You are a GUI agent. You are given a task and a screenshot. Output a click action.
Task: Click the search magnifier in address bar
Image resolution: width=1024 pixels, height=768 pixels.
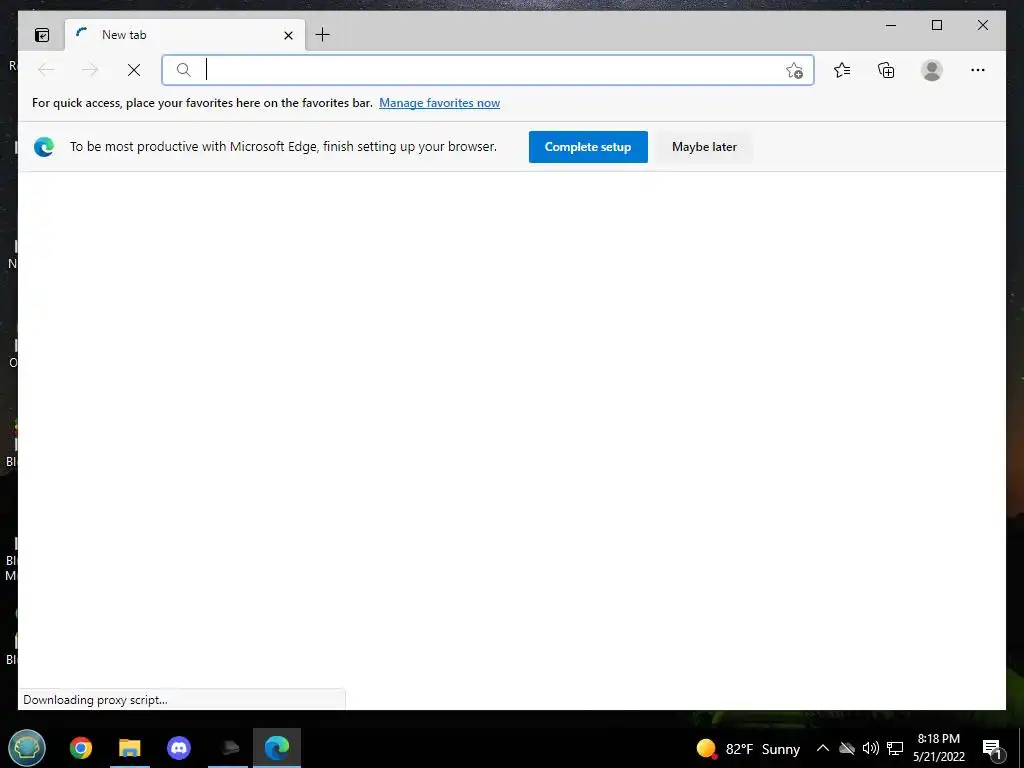click(x=184, y=70)
